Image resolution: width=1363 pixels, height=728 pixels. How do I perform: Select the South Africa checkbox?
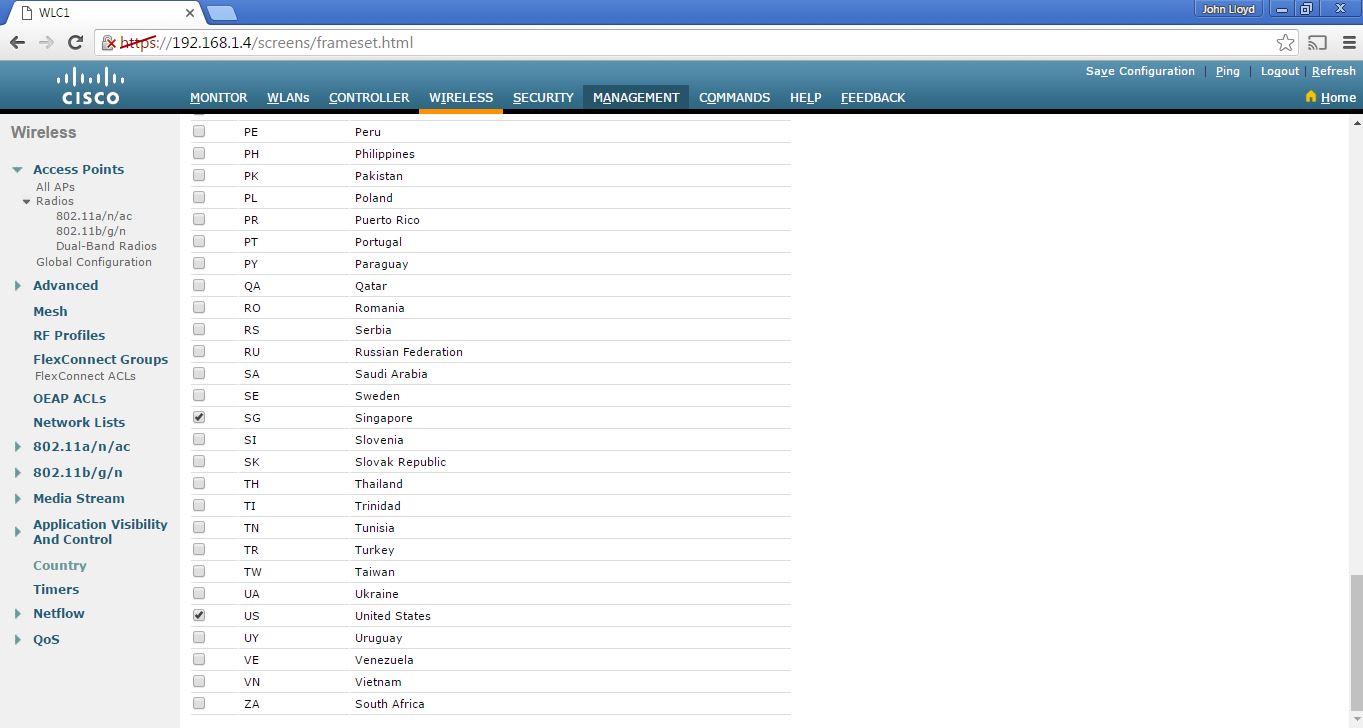coord(199,703)
